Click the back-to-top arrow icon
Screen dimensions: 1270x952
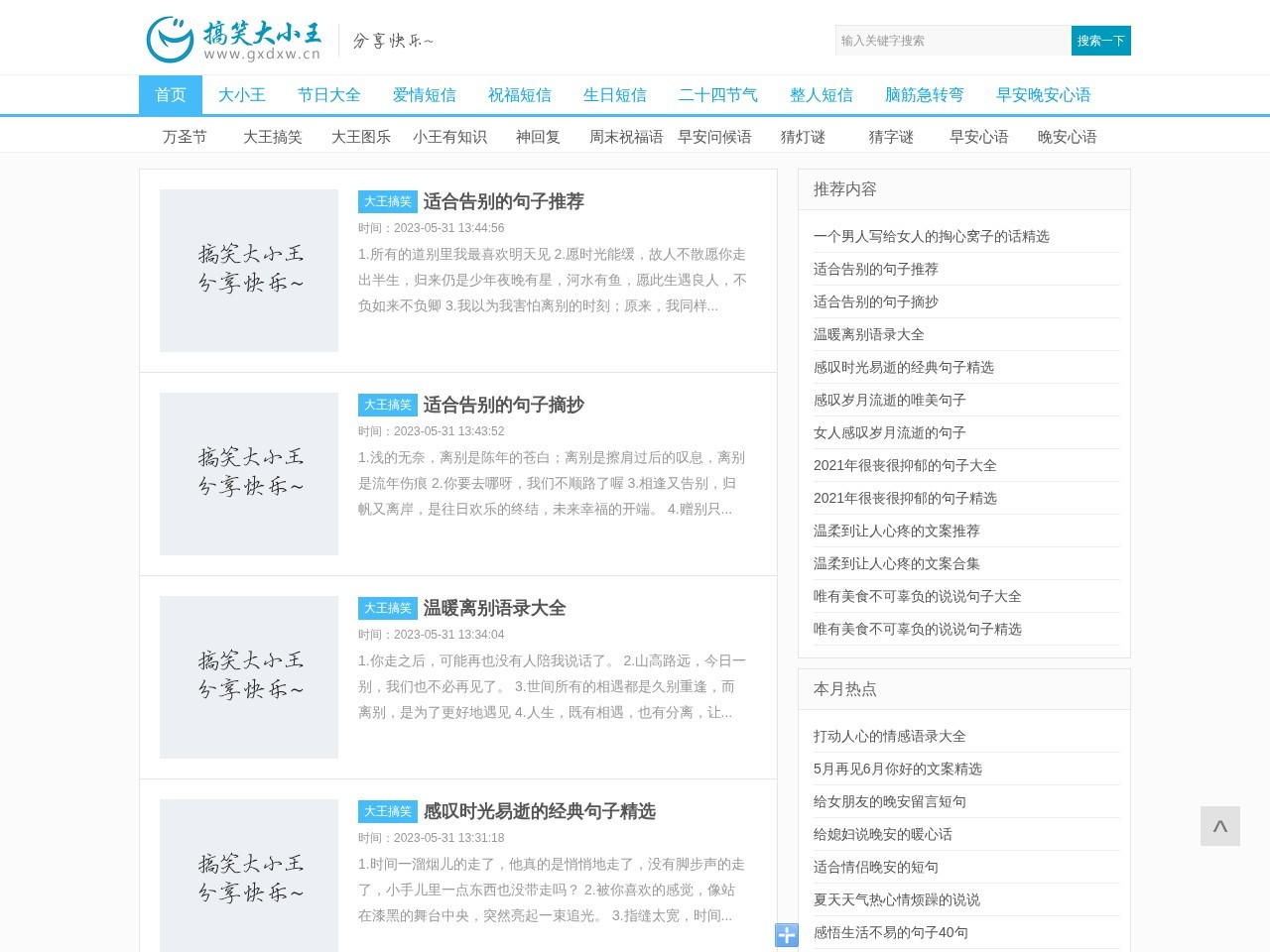pyautogui.click(x=1219, y=826)
